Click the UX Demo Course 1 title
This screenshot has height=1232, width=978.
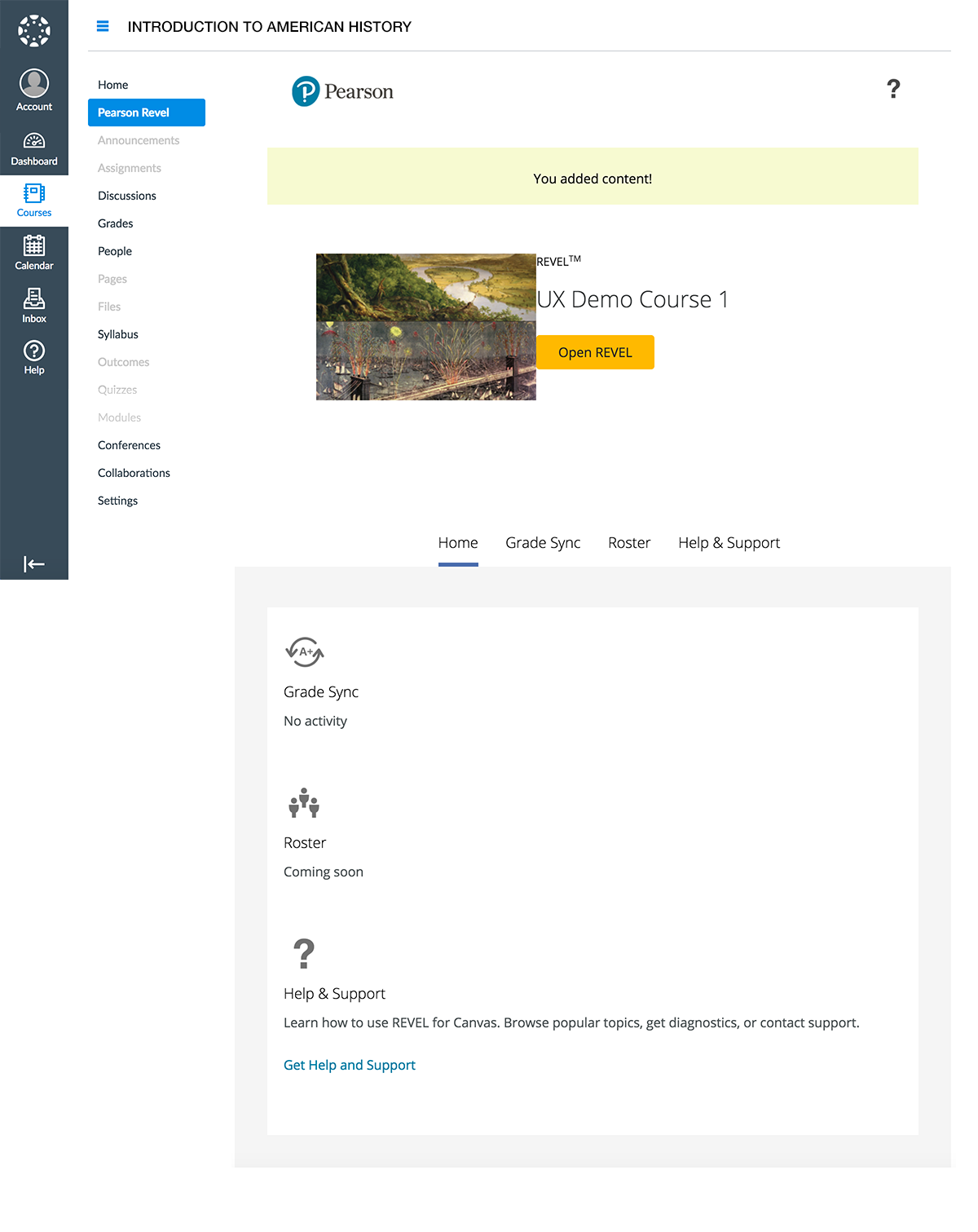tap(632, 299)
